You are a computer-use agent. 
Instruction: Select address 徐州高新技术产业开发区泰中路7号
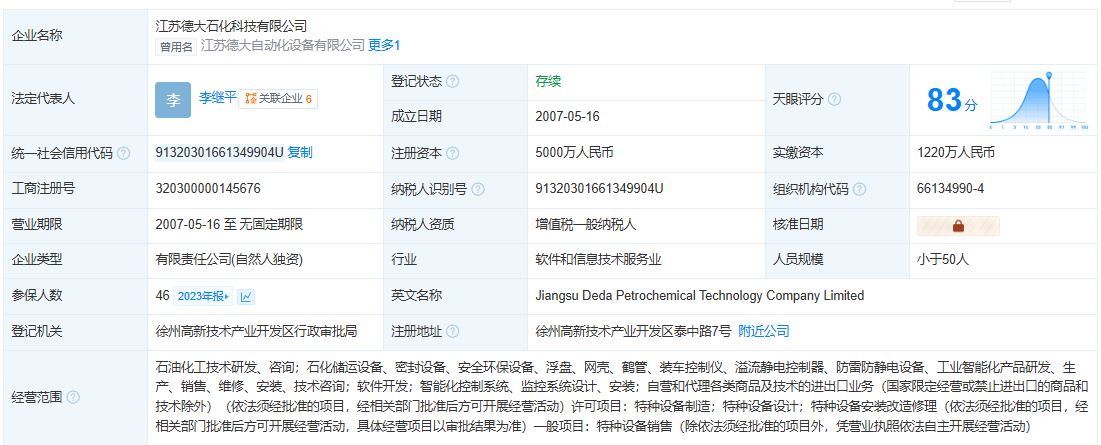(x=633, y=331)
